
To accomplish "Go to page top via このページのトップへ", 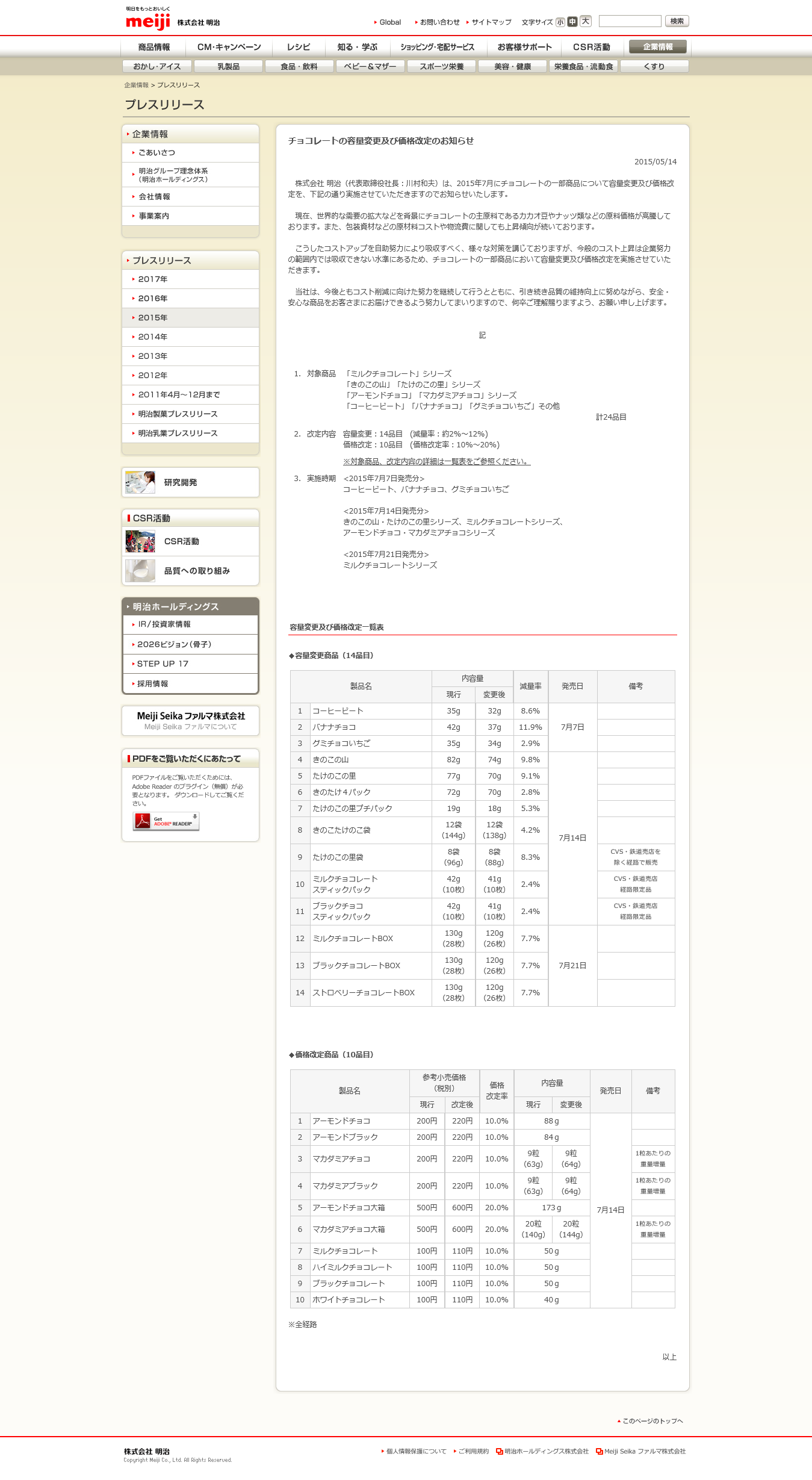I will (x=652, y=1421).
